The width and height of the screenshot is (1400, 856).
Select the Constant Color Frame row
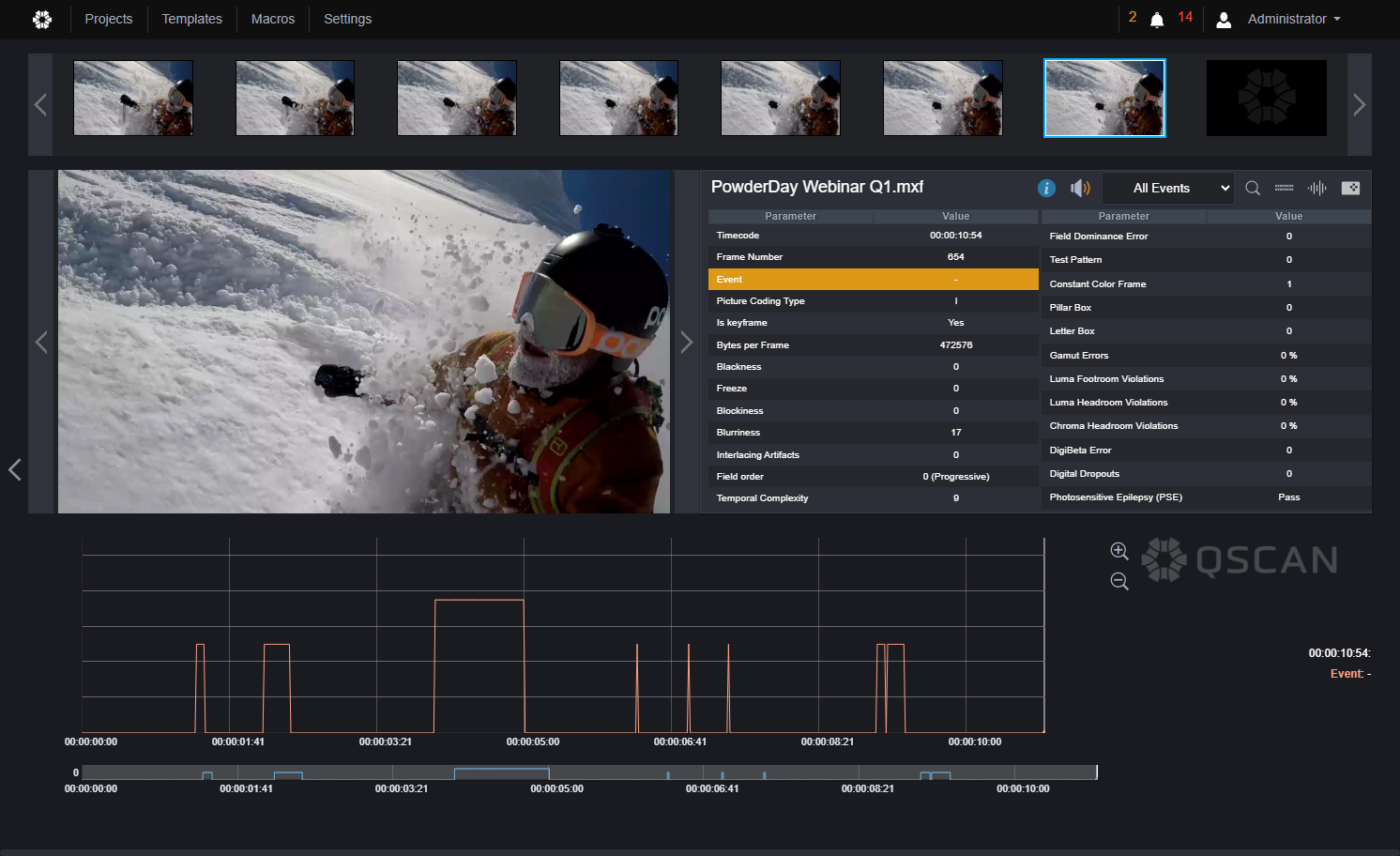click(1206, 284)
